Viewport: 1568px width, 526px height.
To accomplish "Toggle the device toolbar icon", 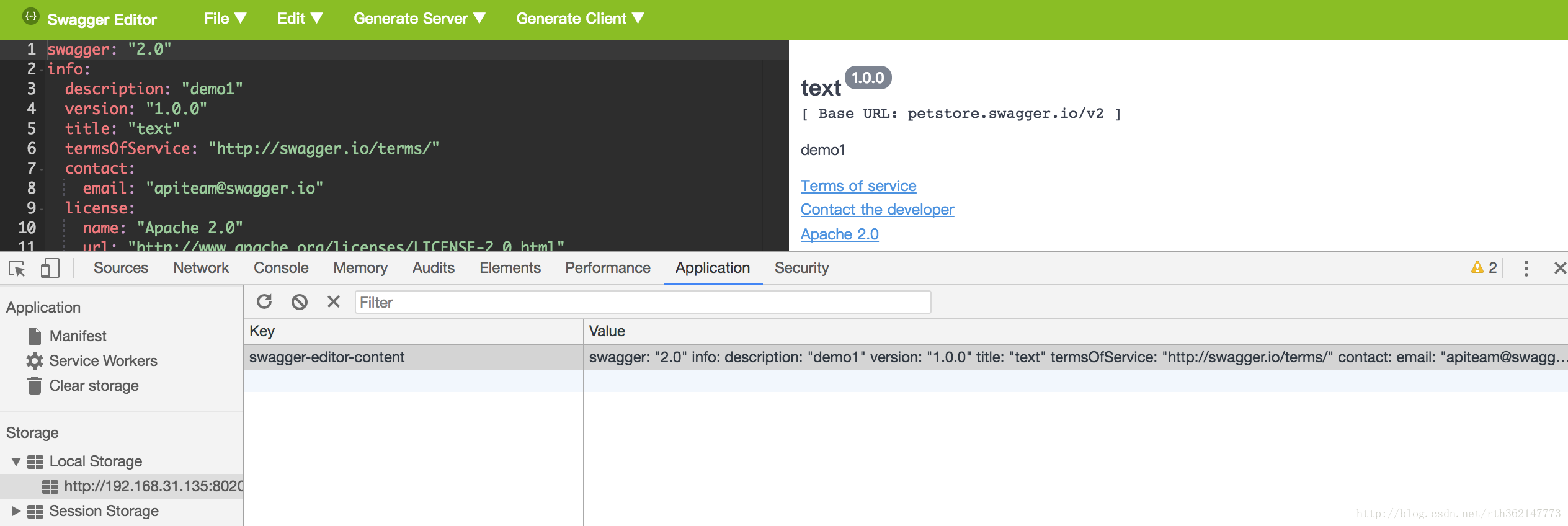I will (x=50, y=269).
